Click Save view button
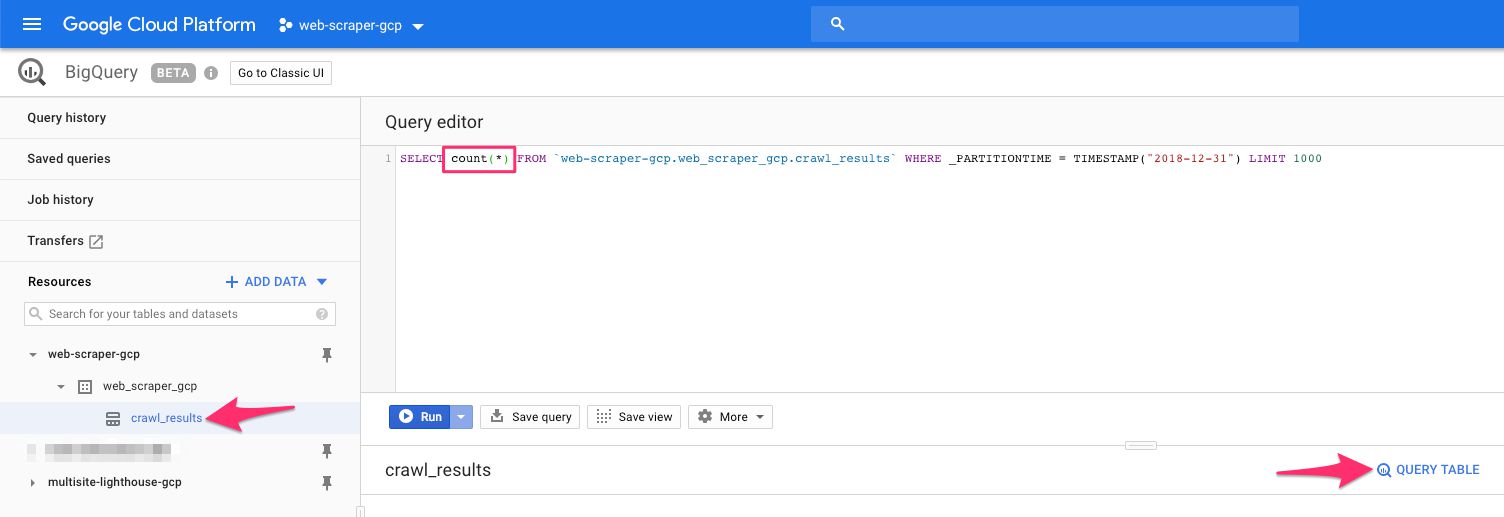Viewport: 1504px width, 517px height. (635, 417)
